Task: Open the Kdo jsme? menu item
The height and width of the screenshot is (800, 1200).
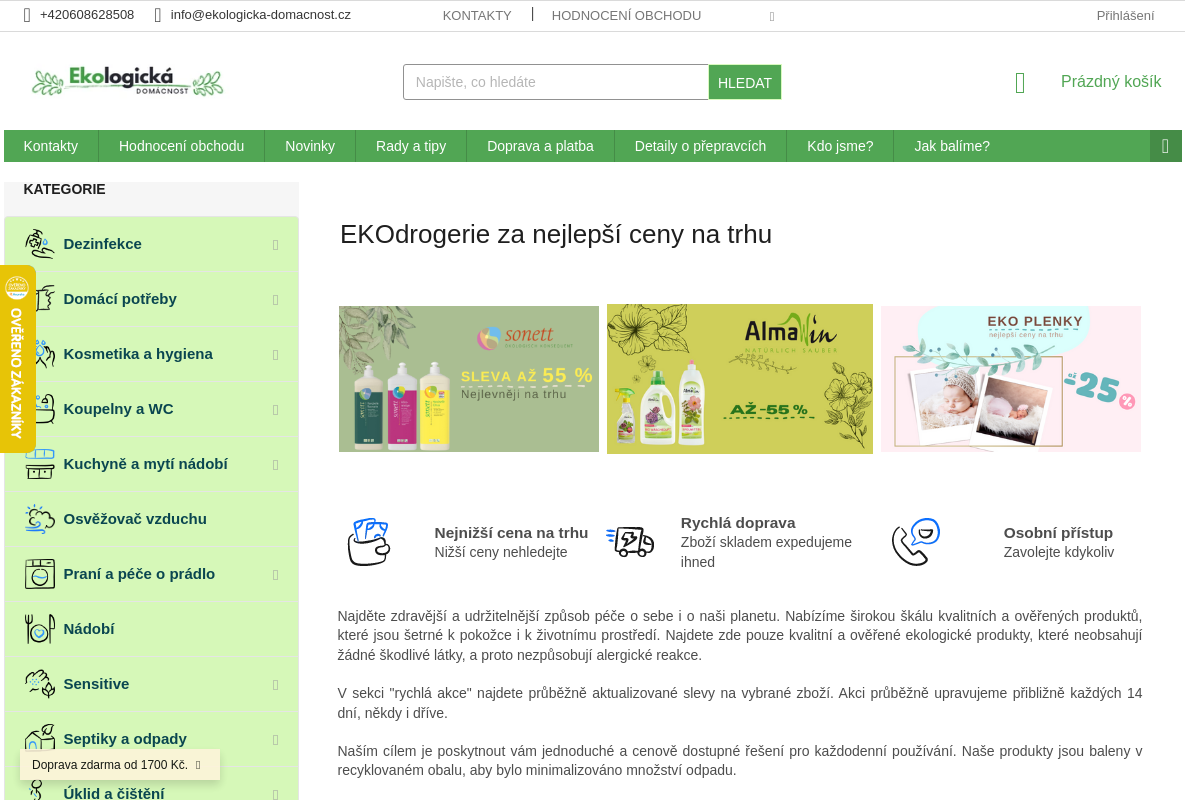Action: pos(840,146)
